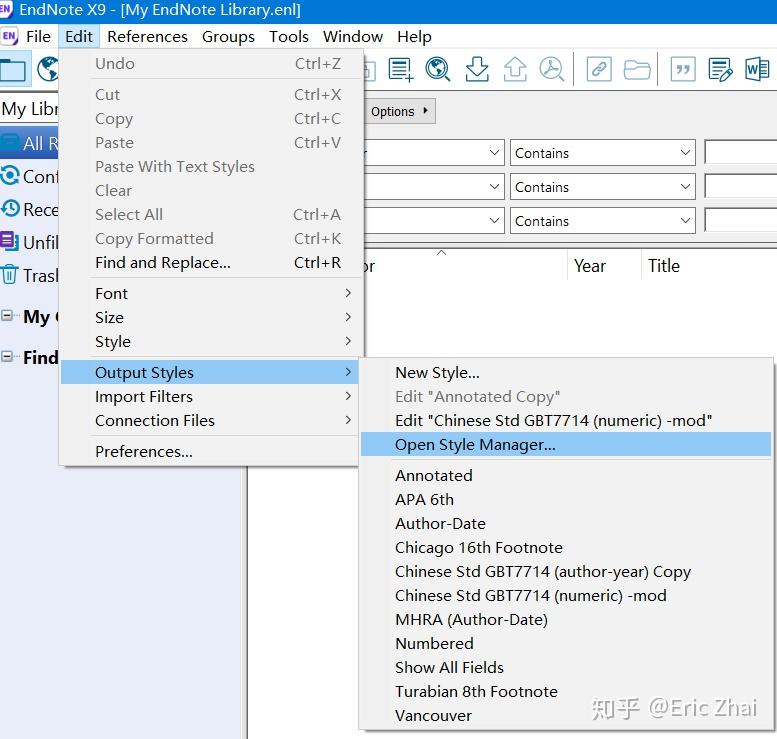Select the Author-Date output style

566,523
